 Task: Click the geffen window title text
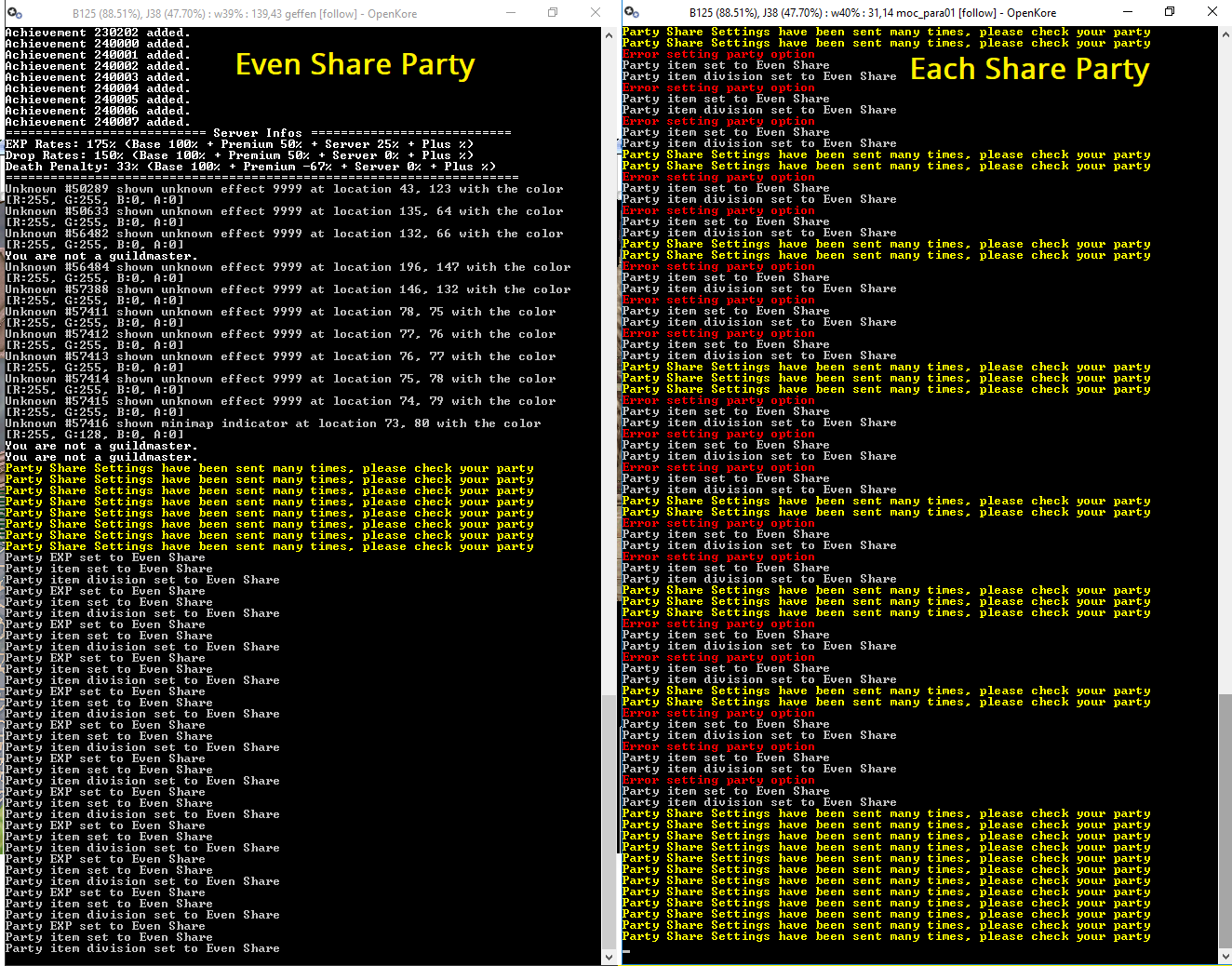click(244, 13)
